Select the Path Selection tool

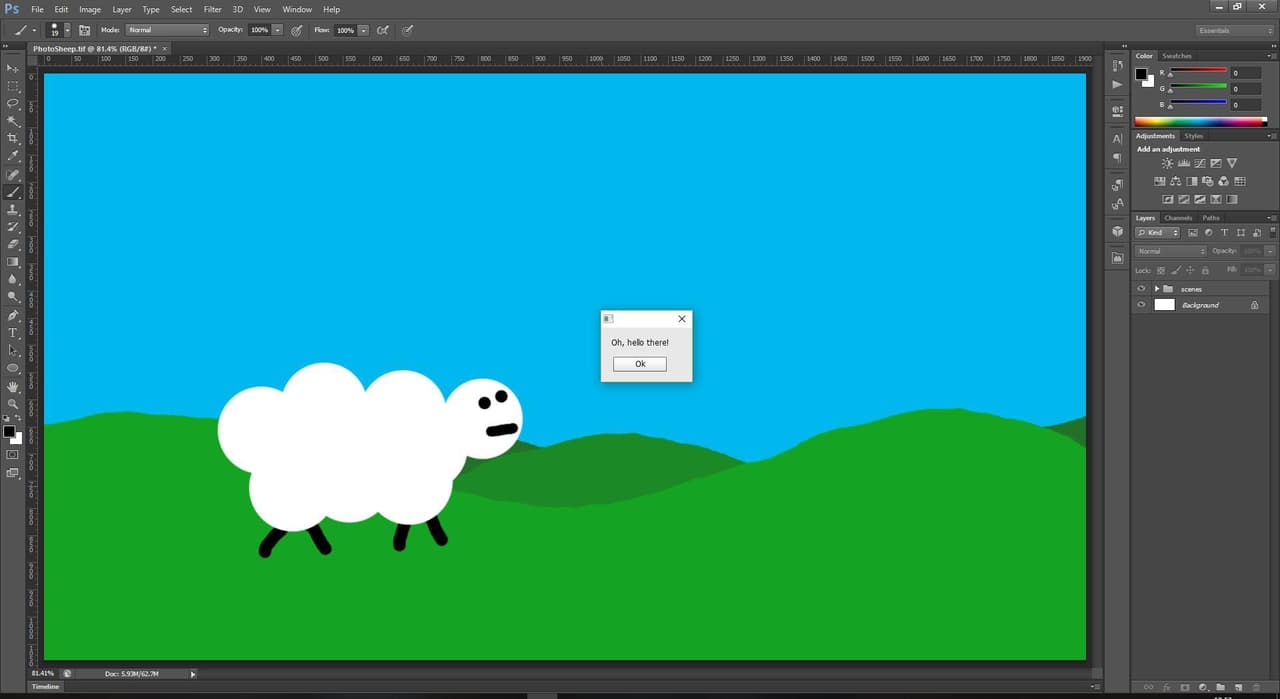coord(13,350)
